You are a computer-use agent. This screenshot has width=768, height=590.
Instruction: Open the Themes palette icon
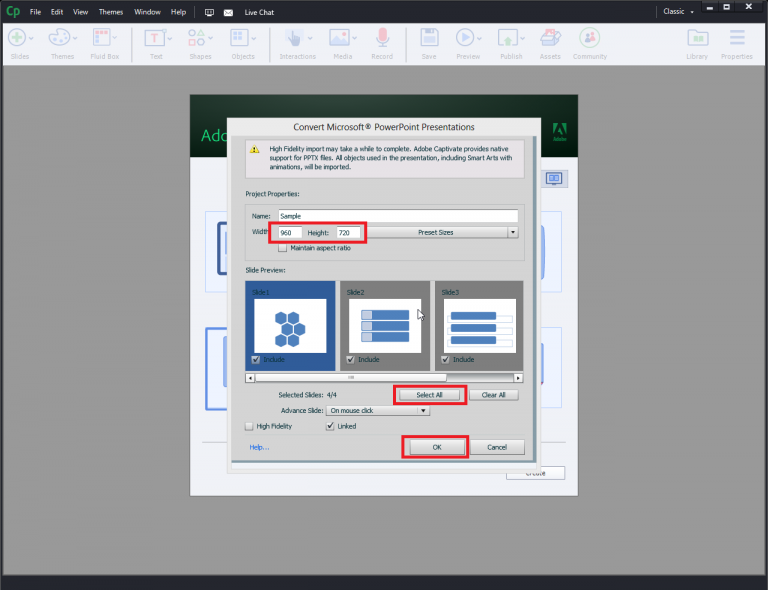point(59,38)
